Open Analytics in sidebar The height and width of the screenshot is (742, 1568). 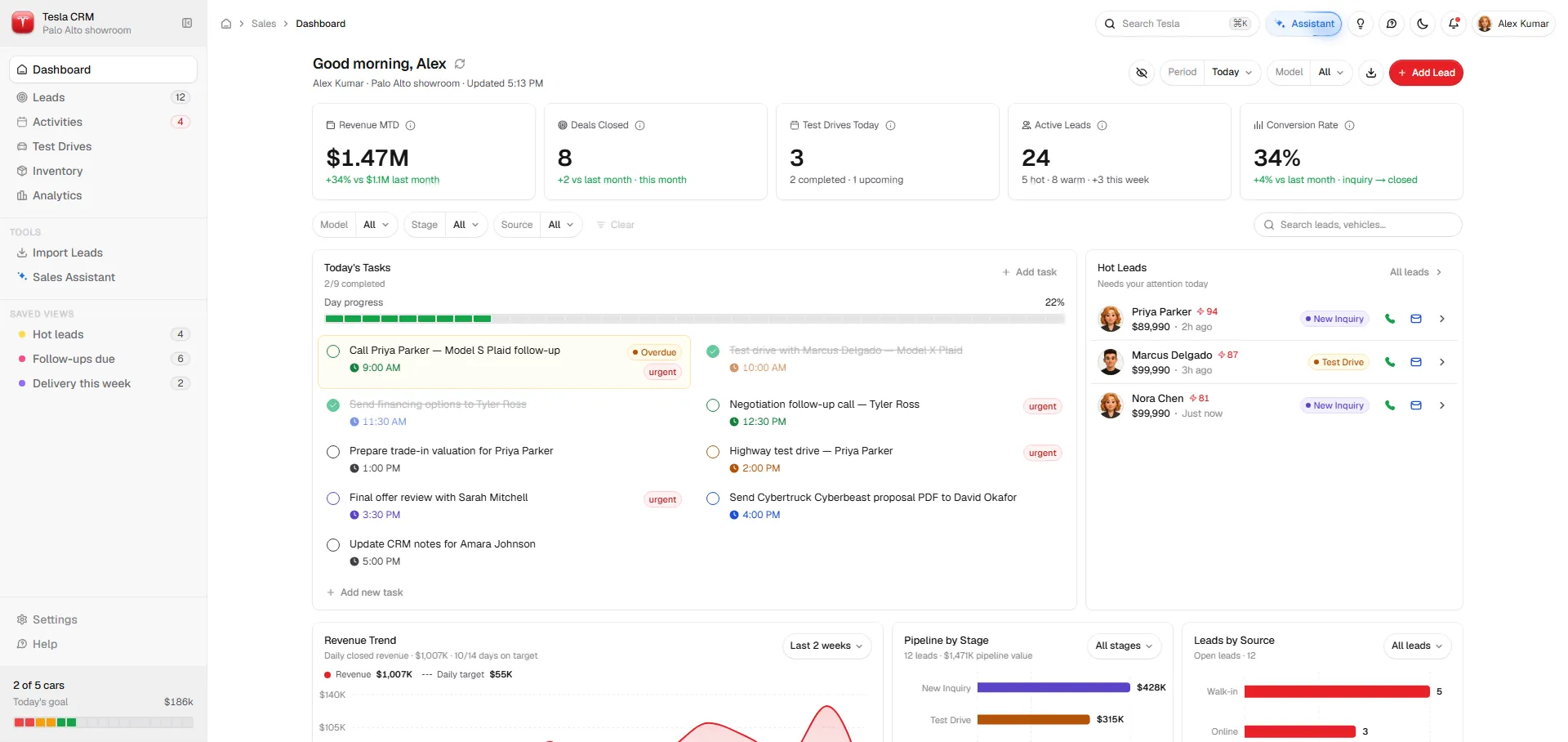coord(103,195)
